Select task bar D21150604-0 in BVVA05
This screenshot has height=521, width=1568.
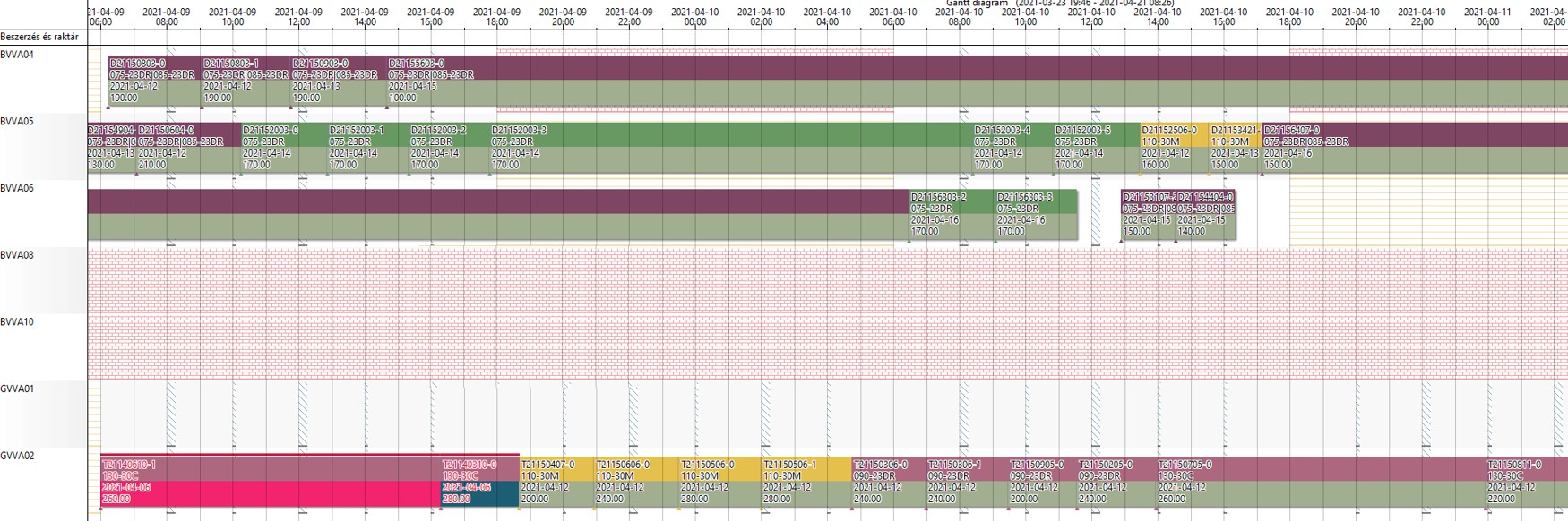[189, 148]
